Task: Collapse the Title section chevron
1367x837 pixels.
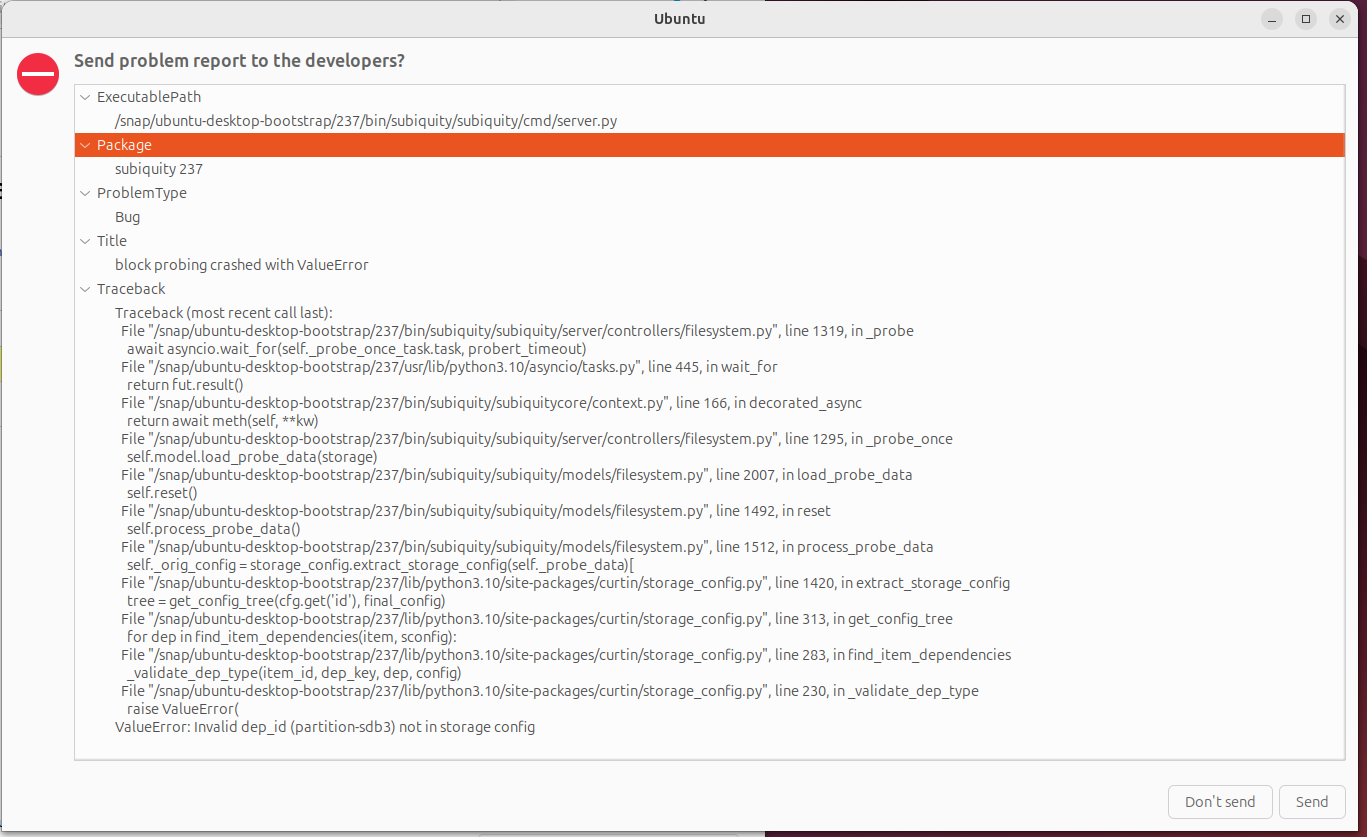Action: point(85,241)
